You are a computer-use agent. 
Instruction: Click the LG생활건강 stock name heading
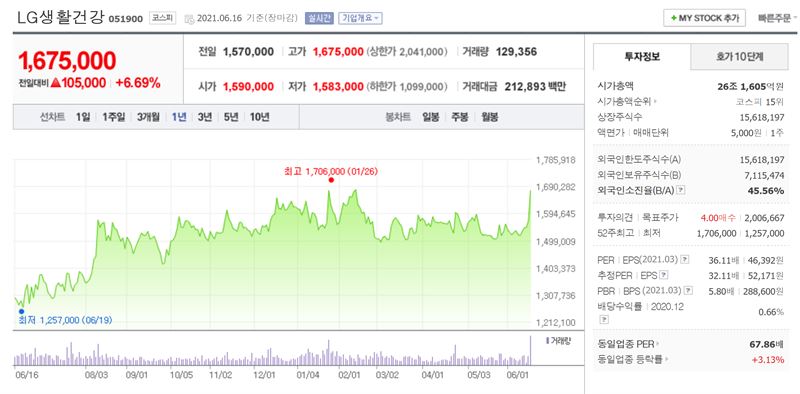point(61,18)
